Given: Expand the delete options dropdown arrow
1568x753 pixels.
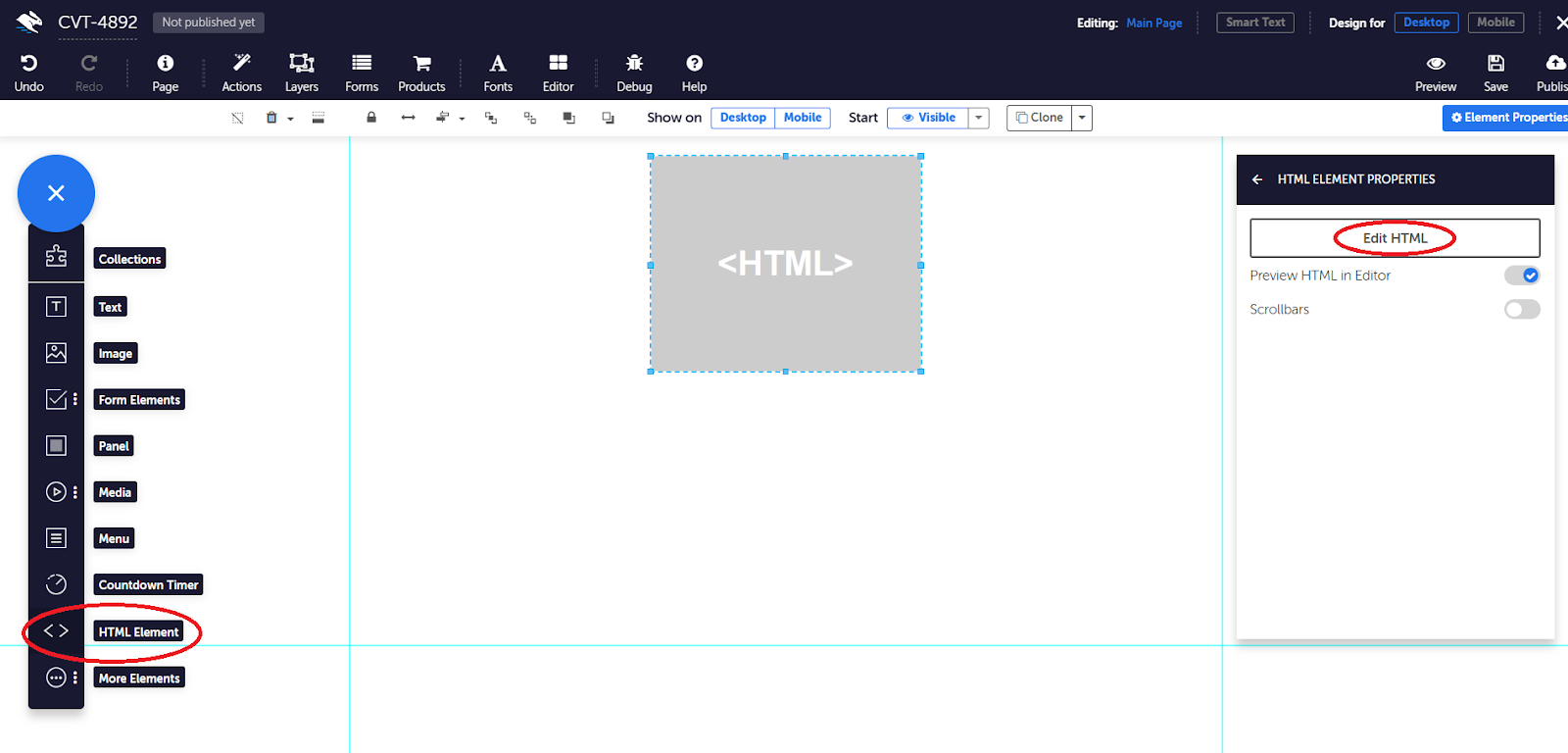Looking at the screenshot, I should 290,119.
